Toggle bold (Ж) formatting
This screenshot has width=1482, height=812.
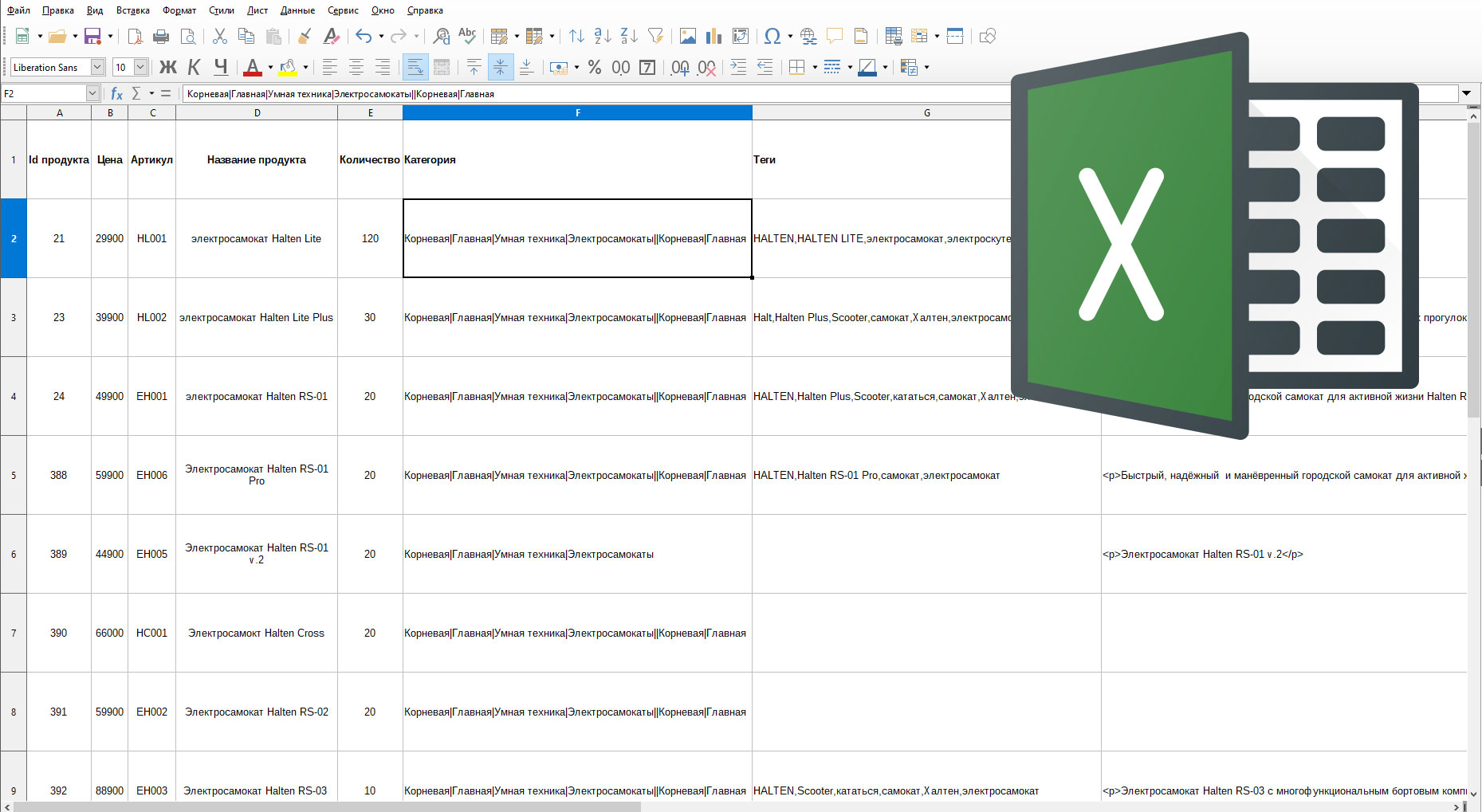(x=167, y=67)
